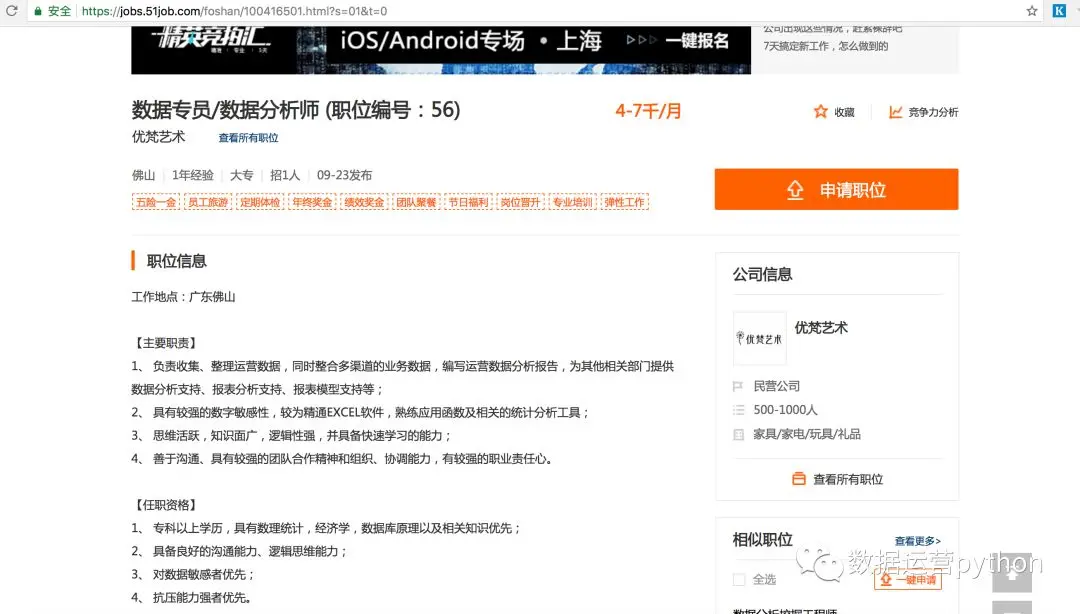The width and height of the screenshot is (1080, 614).
Task: Click the secure lock icon in address bar
Action: click(x=38, y=11)
